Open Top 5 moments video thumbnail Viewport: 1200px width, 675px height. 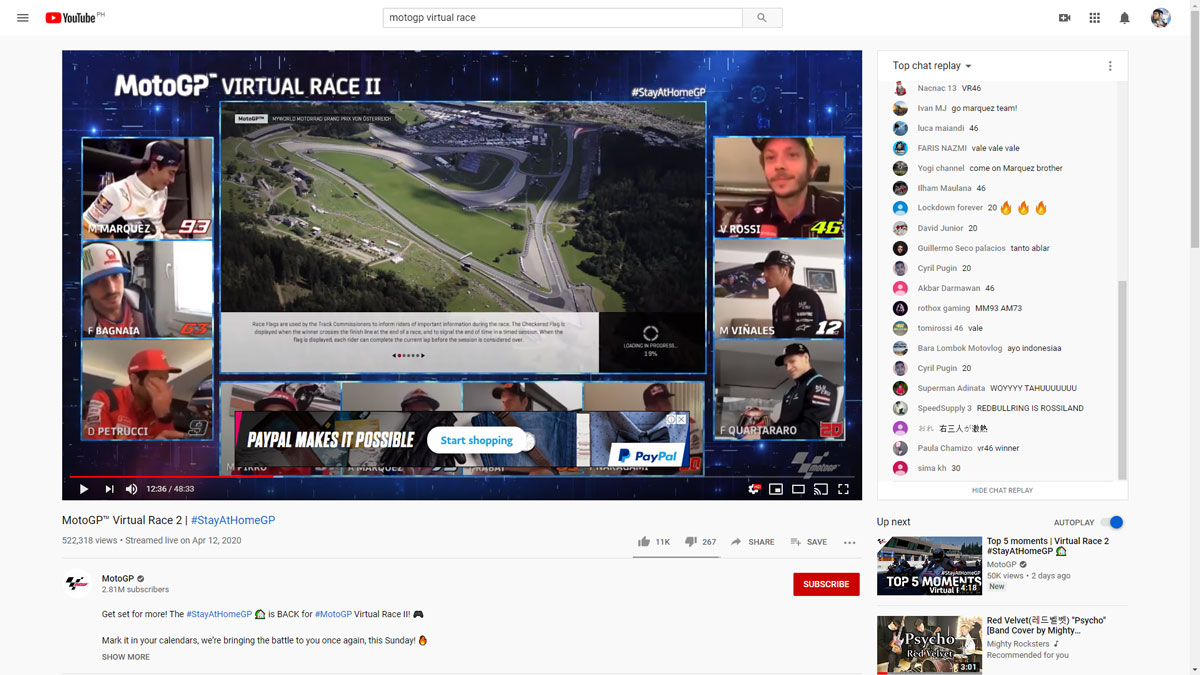coord(929,566)
